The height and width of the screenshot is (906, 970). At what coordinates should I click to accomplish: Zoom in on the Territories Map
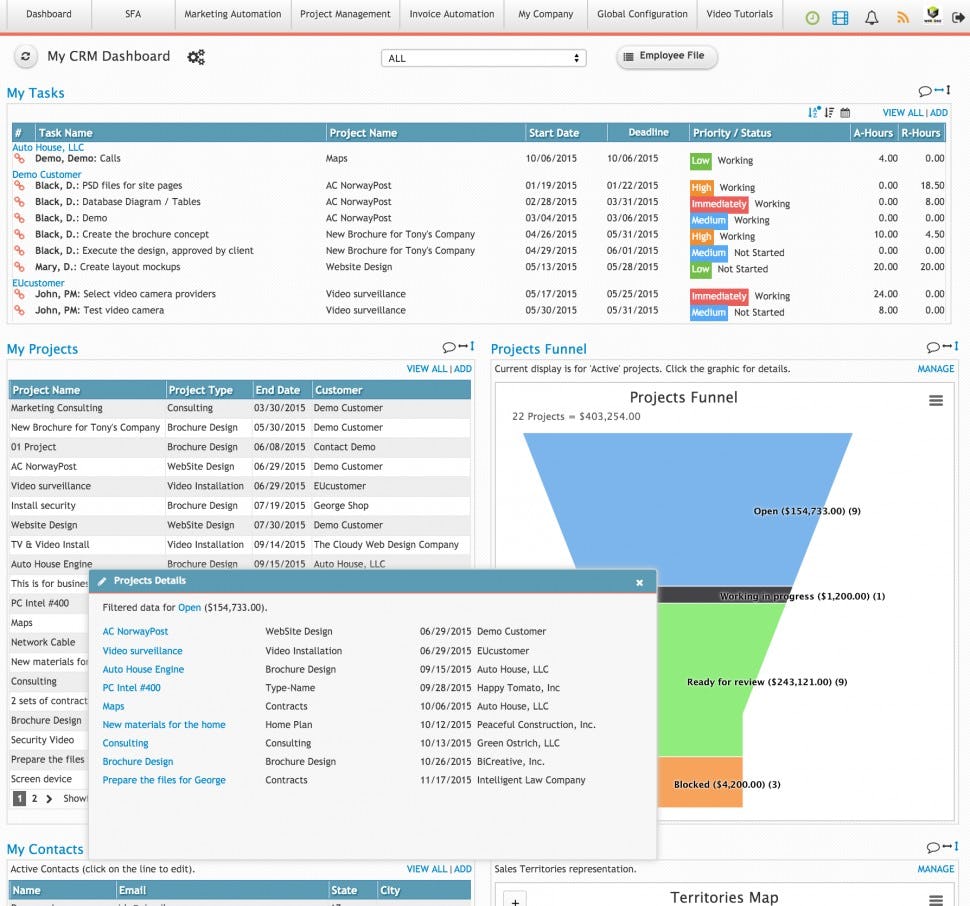tap(514, 901)
